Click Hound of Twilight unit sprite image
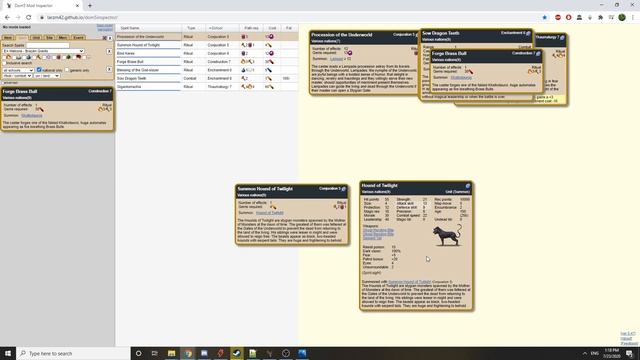640x360 pixels. pos(447,235)
